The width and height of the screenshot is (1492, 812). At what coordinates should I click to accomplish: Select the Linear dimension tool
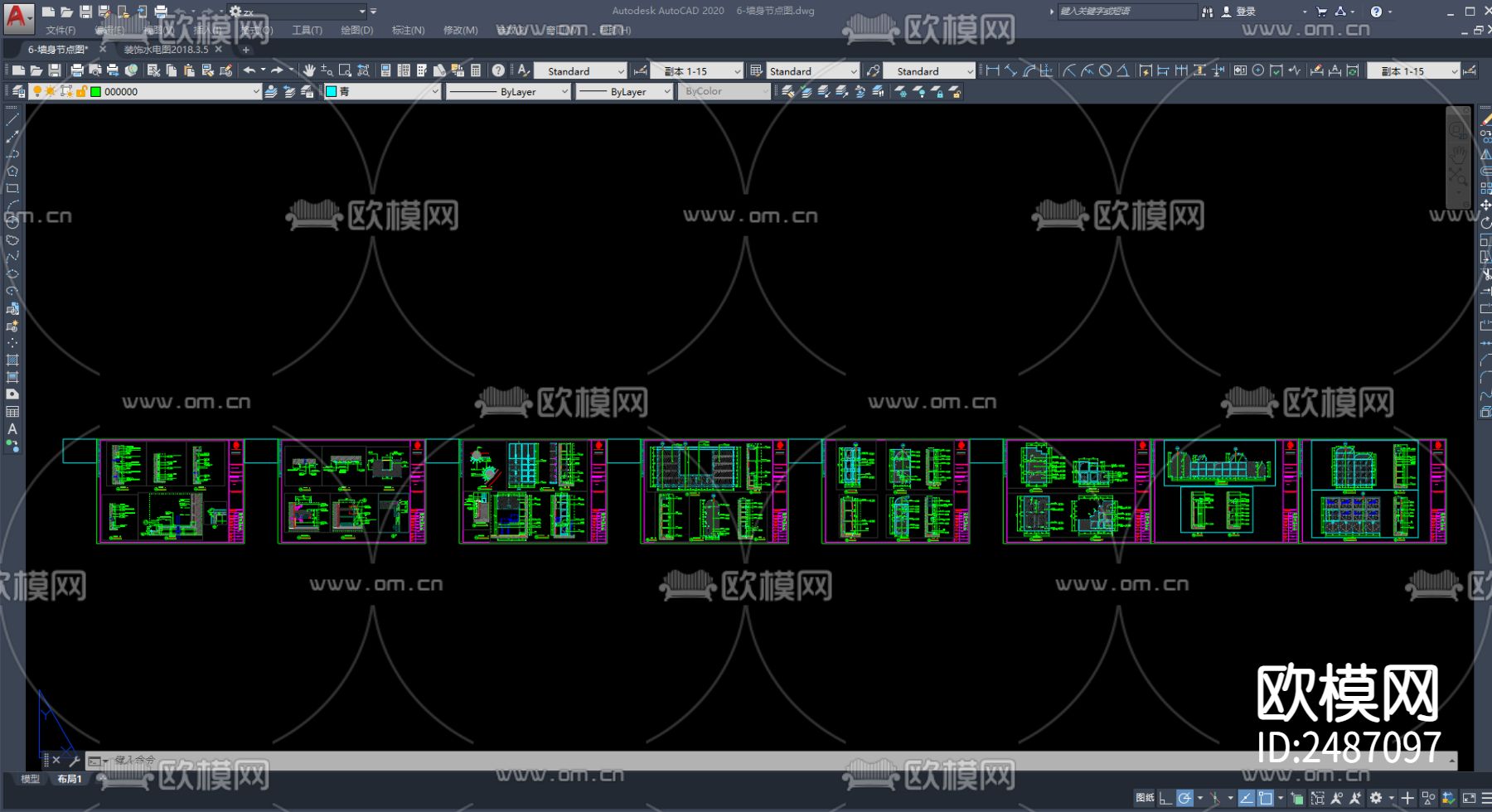tap(992, 71)
